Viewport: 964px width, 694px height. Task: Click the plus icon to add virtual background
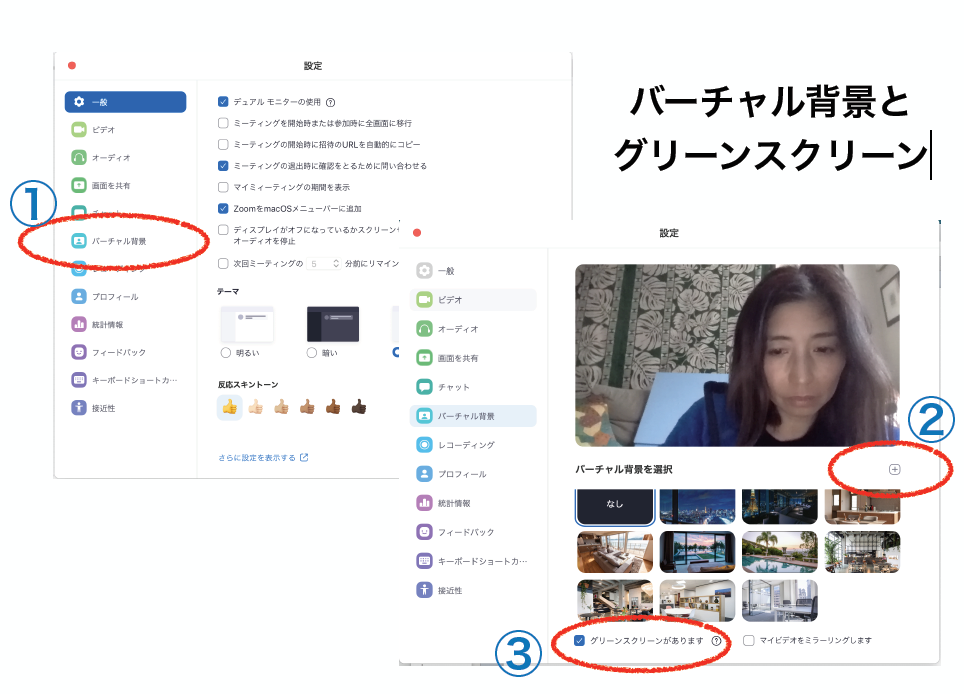894,469
